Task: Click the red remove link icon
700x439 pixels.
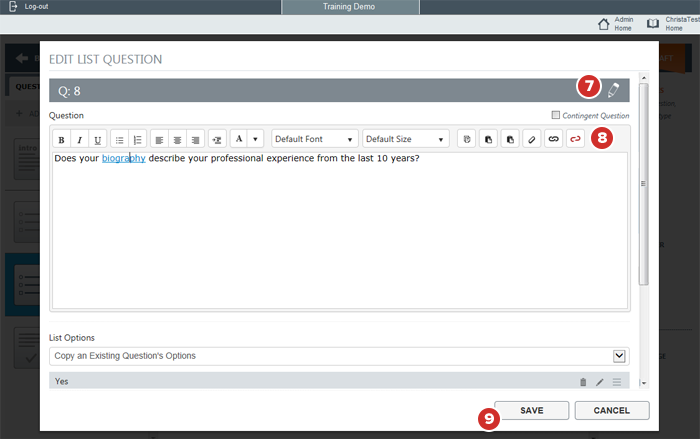Action: point(576,139)
